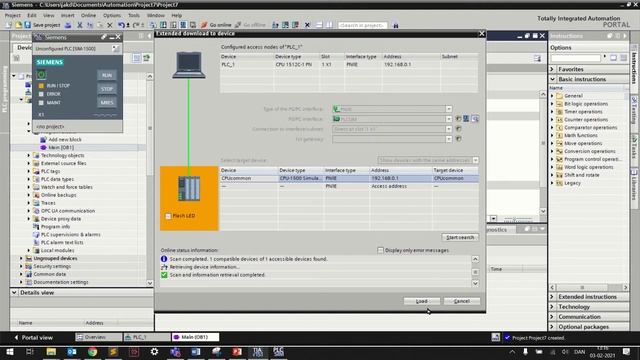Screen dimensions: 640x360
Task: Open the PG/PC interface dropdown
Action: point(449,119)
